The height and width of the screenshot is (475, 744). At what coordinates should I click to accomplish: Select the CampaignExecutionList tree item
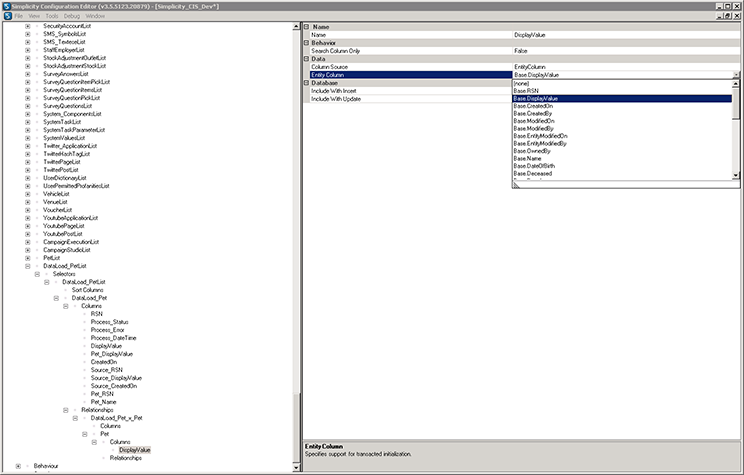tap(71, 242)
